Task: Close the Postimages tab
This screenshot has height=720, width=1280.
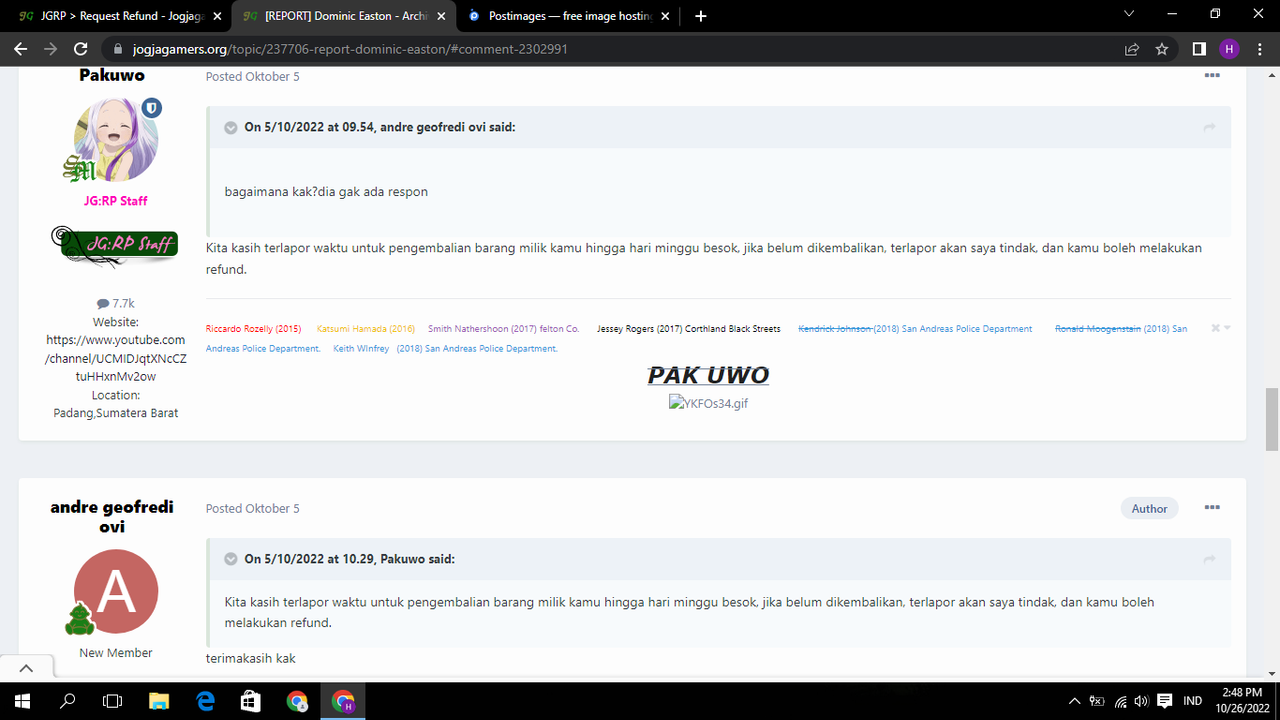Action: pos(665,16)
